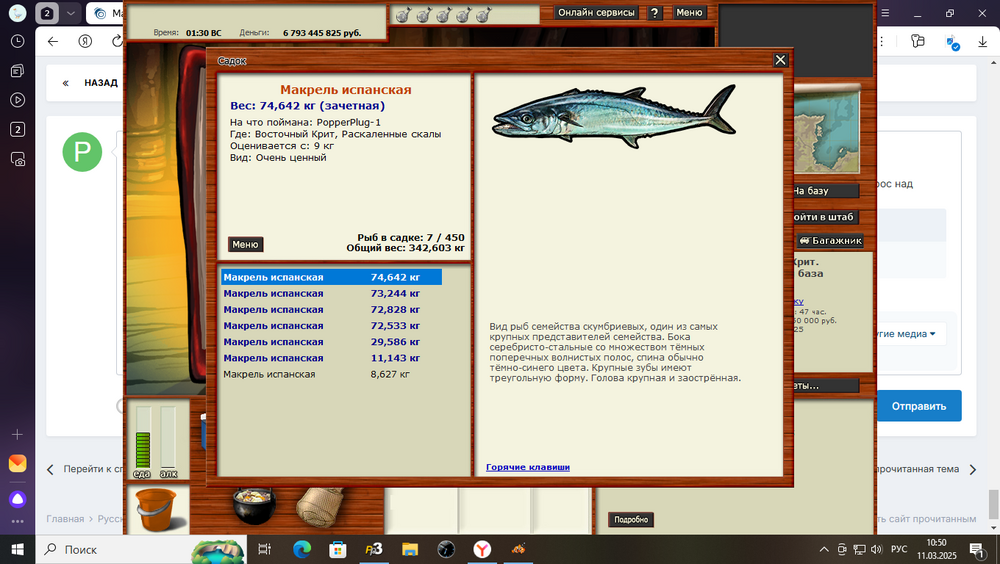This screenshot has width=1000, height=564.
Task: Click the orange bucket icon
Action: 155,509
